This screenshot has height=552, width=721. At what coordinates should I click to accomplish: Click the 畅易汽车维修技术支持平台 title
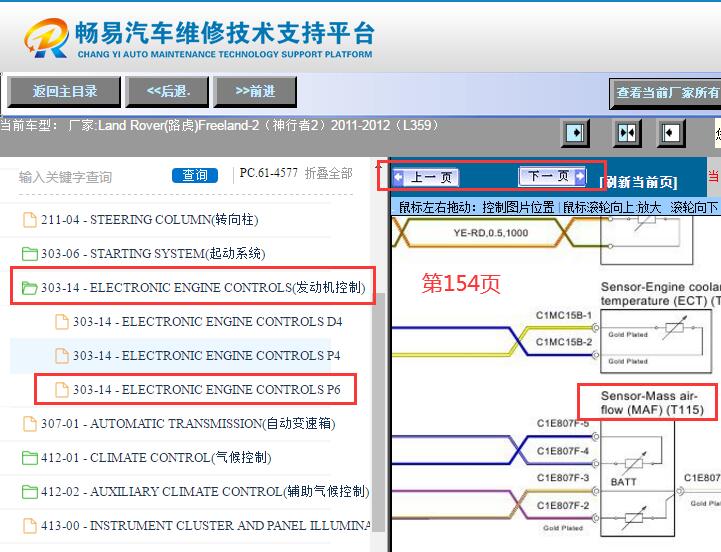click(x=225, y=33)
